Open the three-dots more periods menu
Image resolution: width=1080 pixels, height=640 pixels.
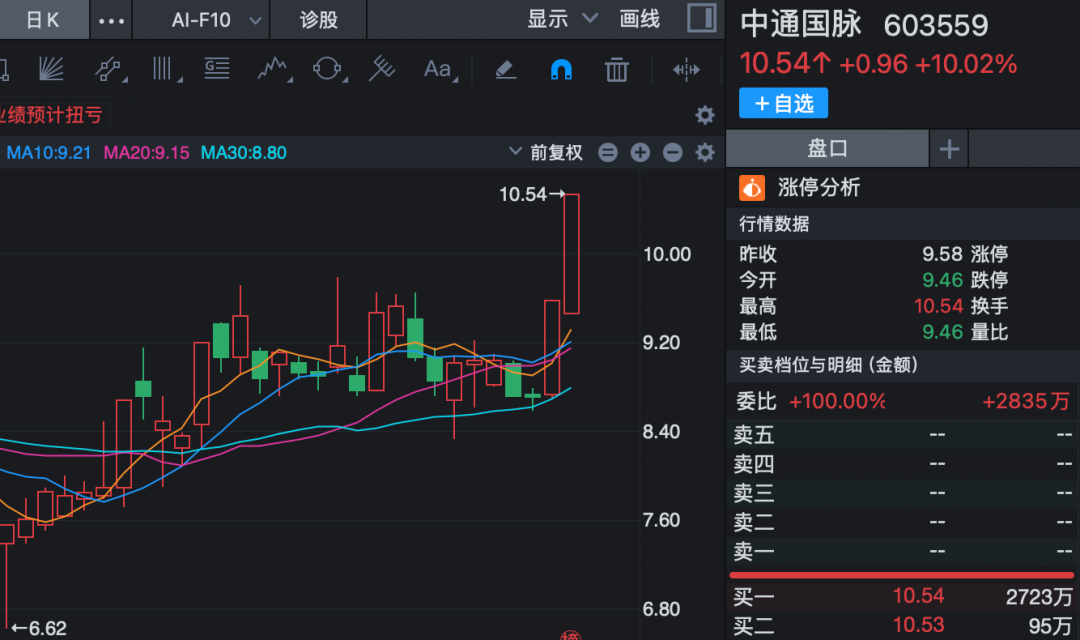coord(111,21)
